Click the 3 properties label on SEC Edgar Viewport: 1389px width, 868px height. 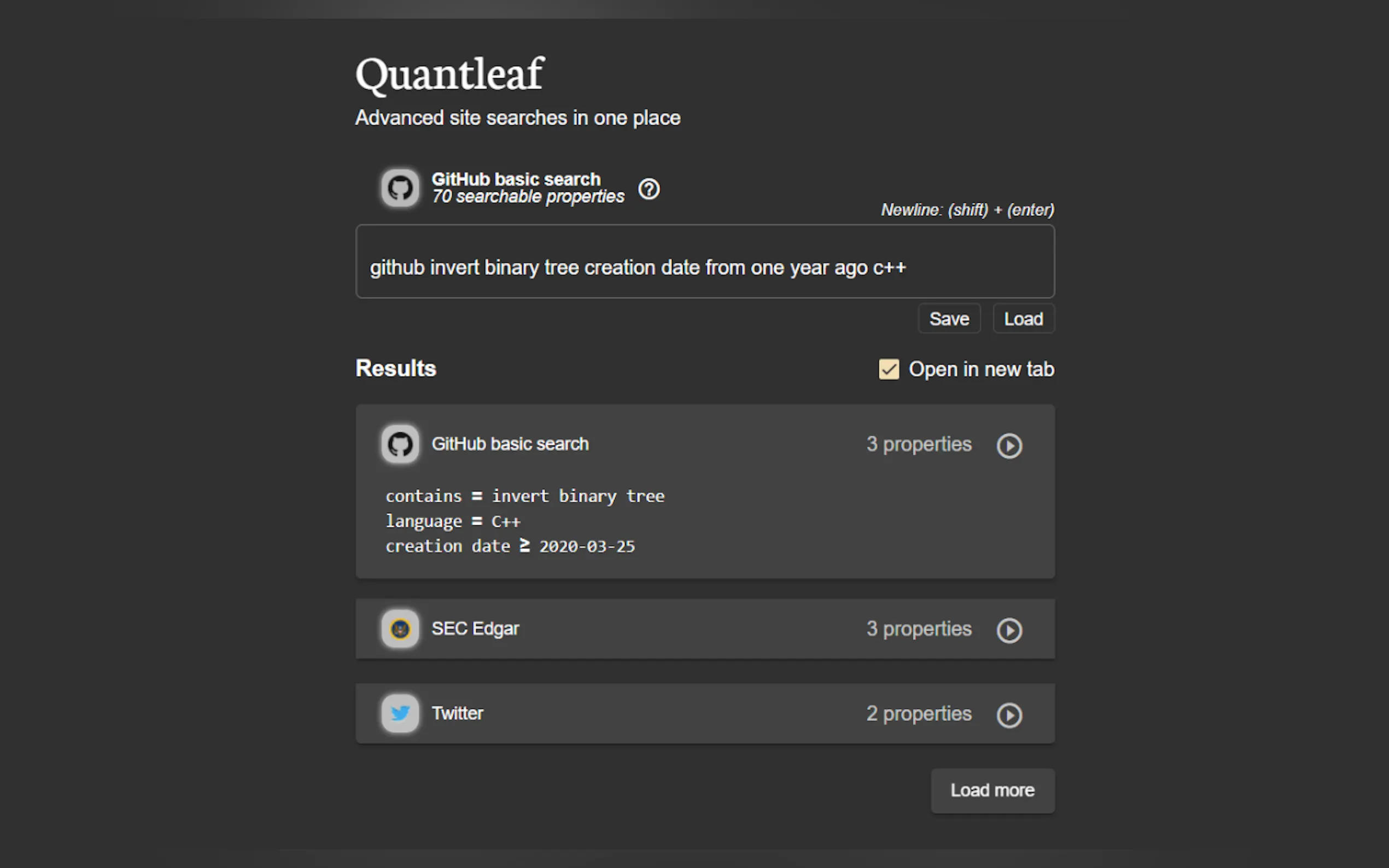[x=919, y=629]
